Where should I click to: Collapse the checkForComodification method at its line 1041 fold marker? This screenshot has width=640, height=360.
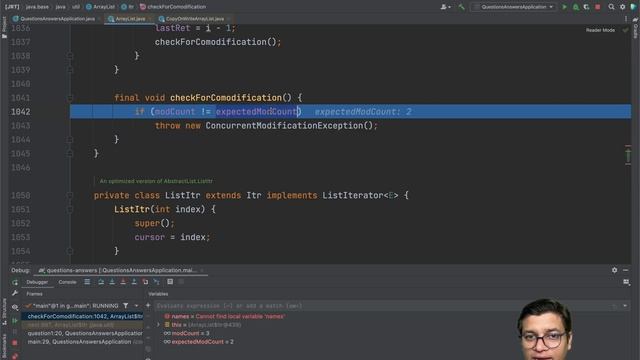pos(70,98)
